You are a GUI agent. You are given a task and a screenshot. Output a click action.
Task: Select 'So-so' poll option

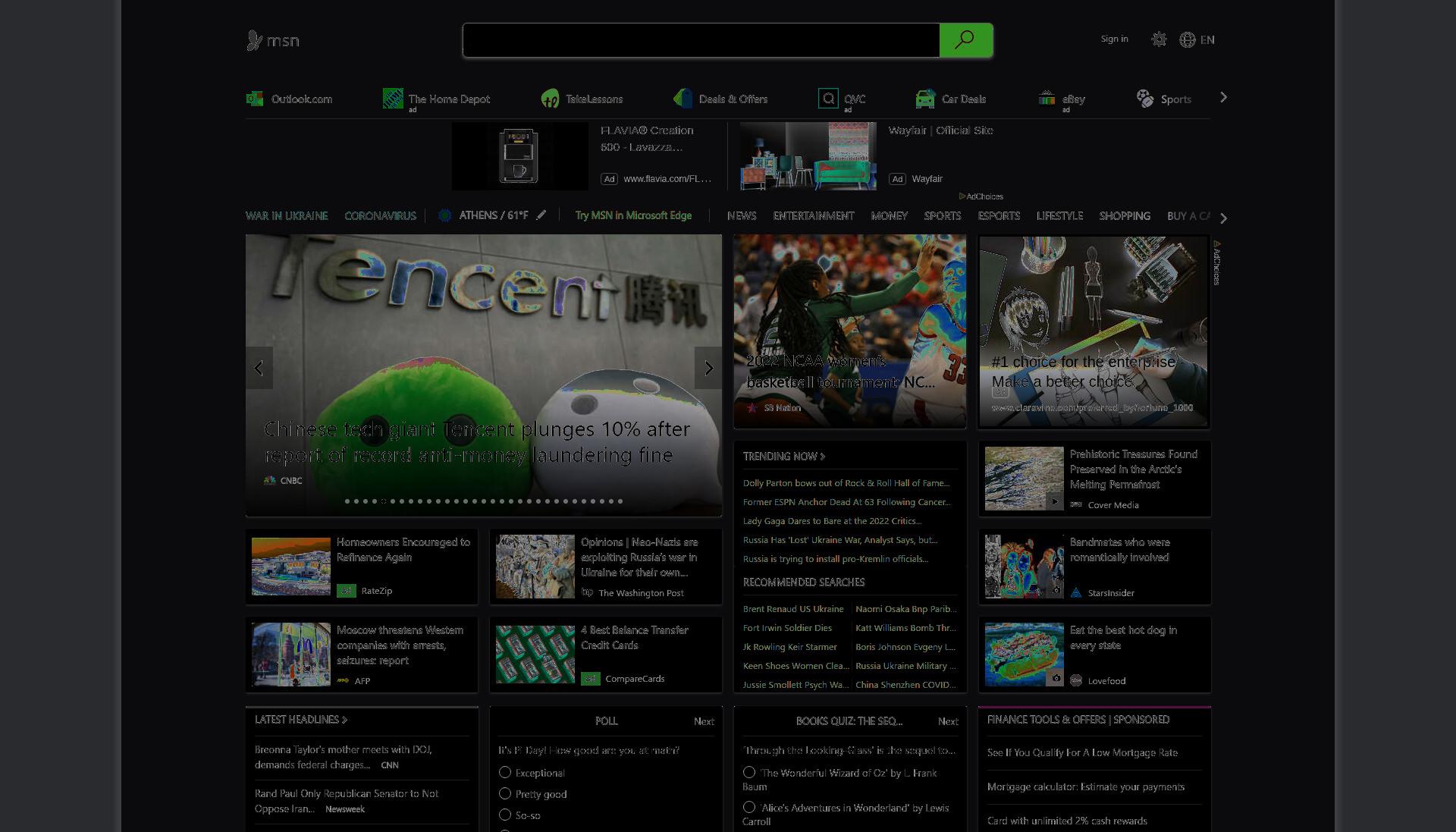click(505, 815)
